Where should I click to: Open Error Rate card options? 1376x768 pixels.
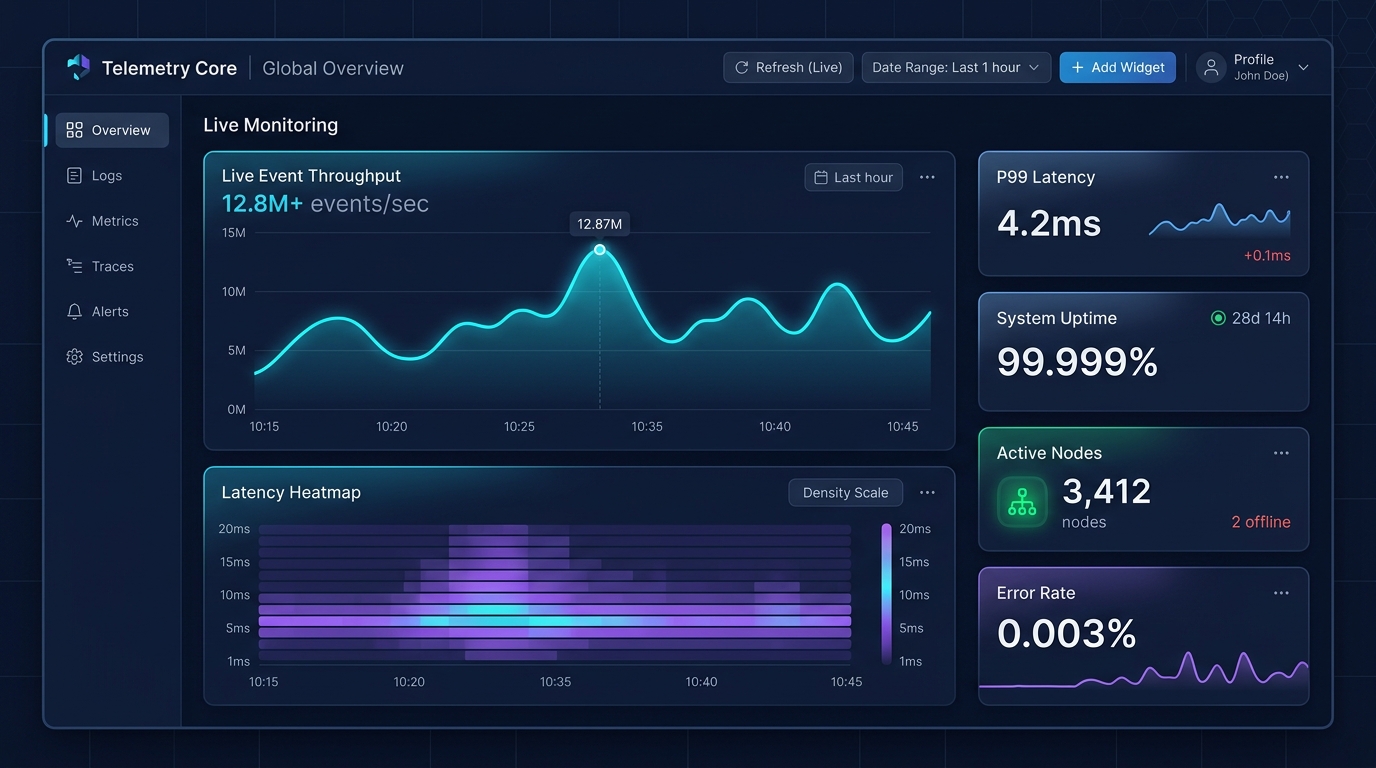click(x=1281, y=593)
